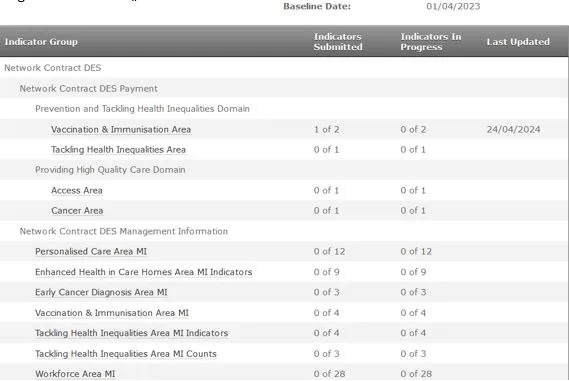Open Early Cancer Diagnosis Area MI link

101,292
